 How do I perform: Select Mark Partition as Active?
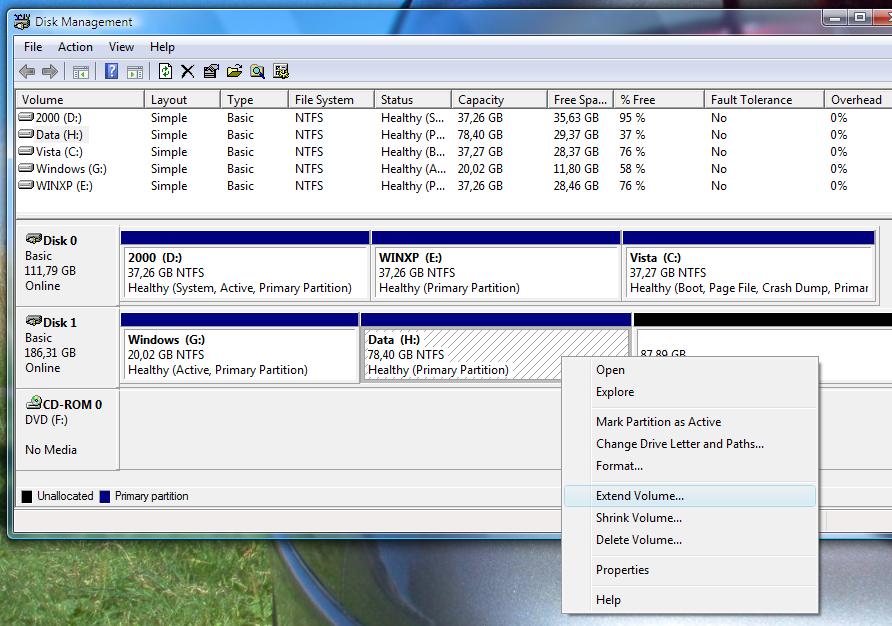pos(690,422)
